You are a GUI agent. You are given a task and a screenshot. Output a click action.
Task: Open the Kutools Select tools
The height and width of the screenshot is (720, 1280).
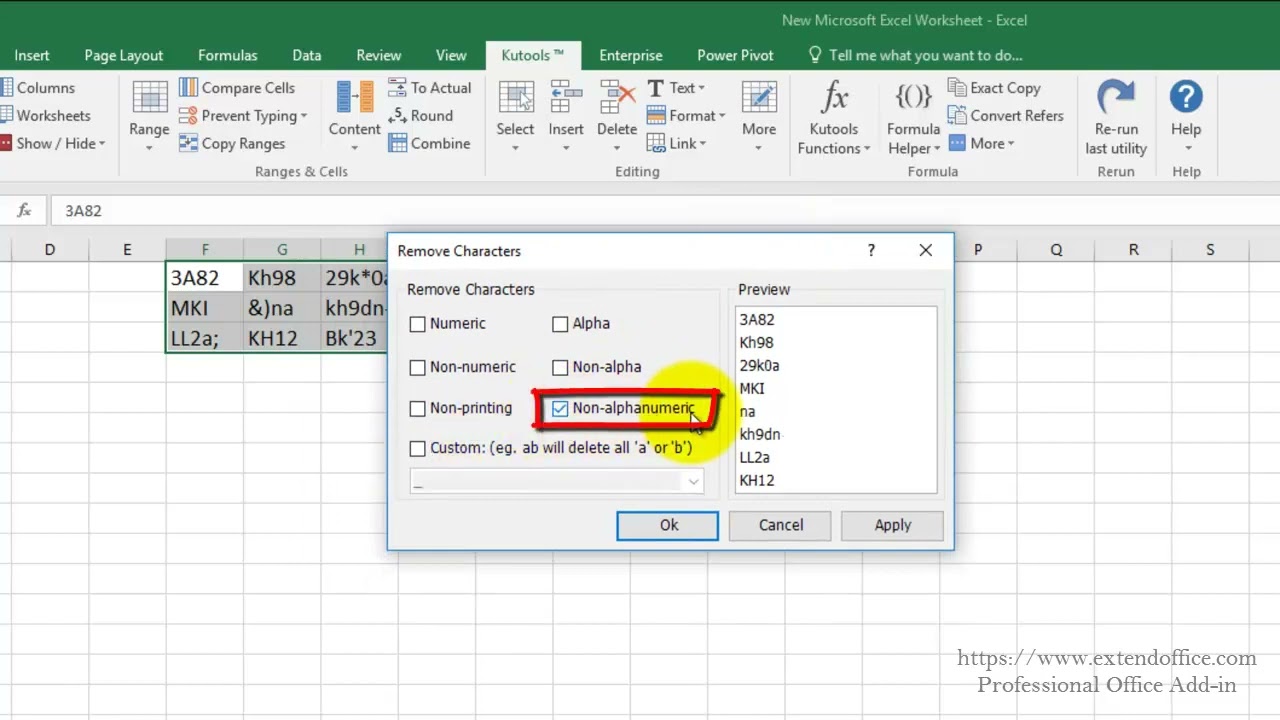point(515,115)
